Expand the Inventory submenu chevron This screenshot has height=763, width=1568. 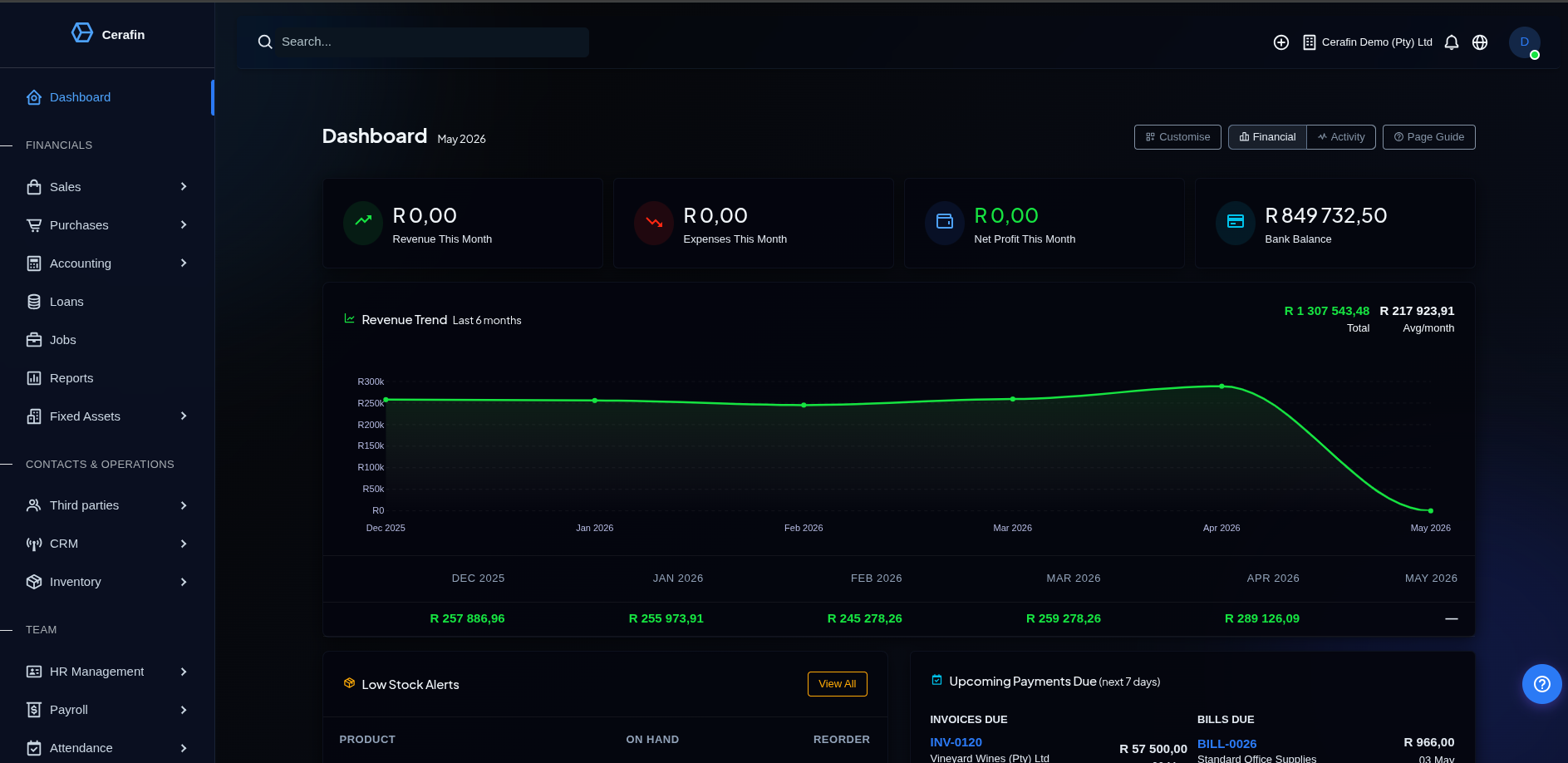coord(184,582)
